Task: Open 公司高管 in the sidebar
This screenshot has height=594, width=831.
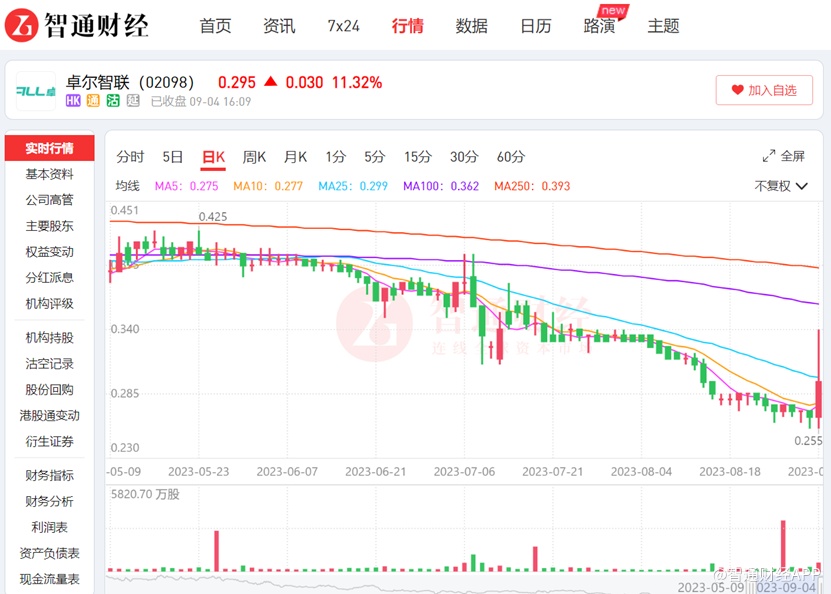Action: pyautogui.click(x=49, y=200)
